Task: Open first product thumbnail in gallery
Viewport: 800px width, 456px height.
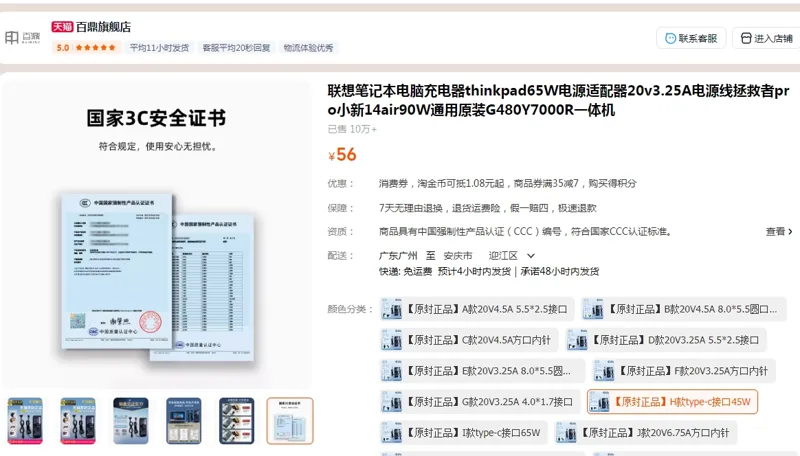Action: [25, 421]
